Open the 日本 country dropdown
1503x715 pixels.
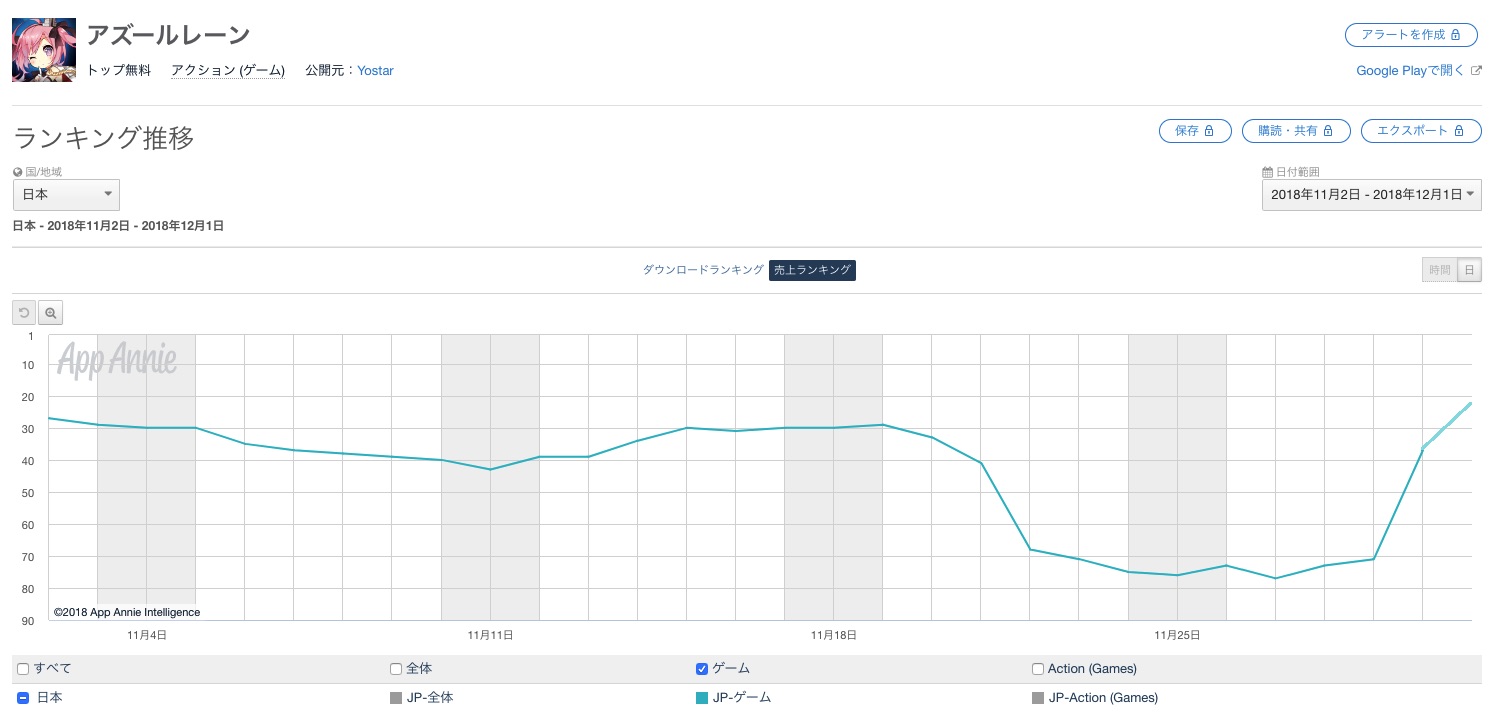tap(66, 194)
